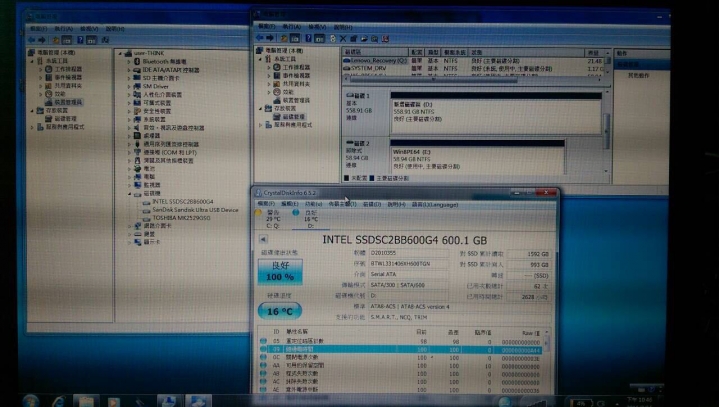Viewport: 720px width, 407px height.
Task: Click the Forward arrow in Disk Management toolbar
Action: 270,38
